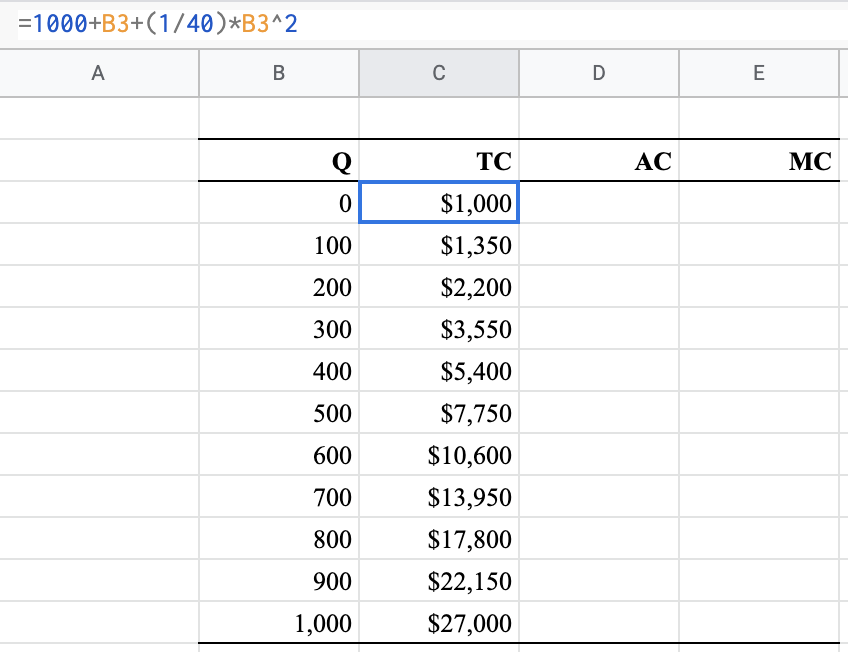Select column header E
Viewport: 848px width, 652px height.
pyautogui.click(x=758, y=73)
